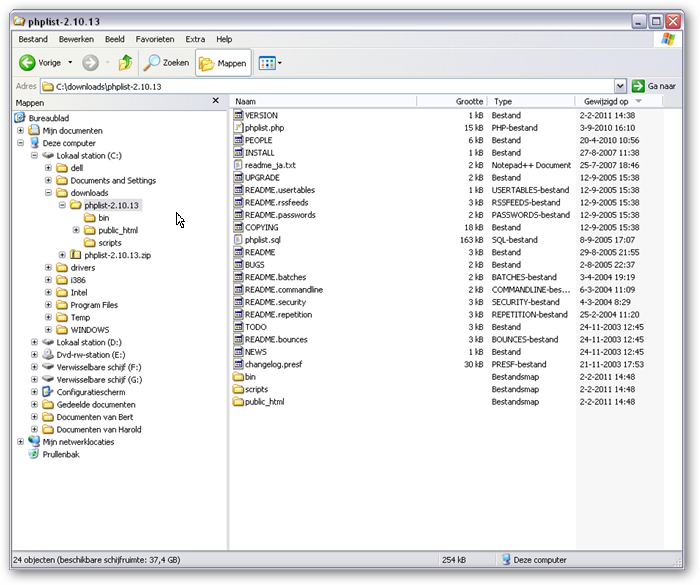
Task: Select Program Files folder in tree
Action: pos(87,305)
